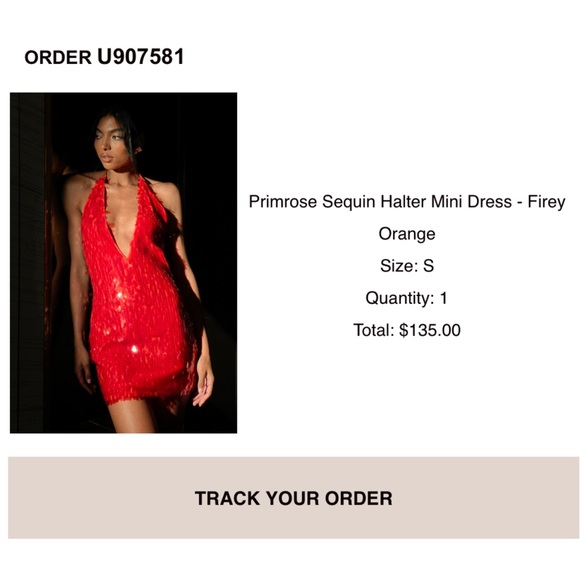Click the word Primrose in product title

283,202
